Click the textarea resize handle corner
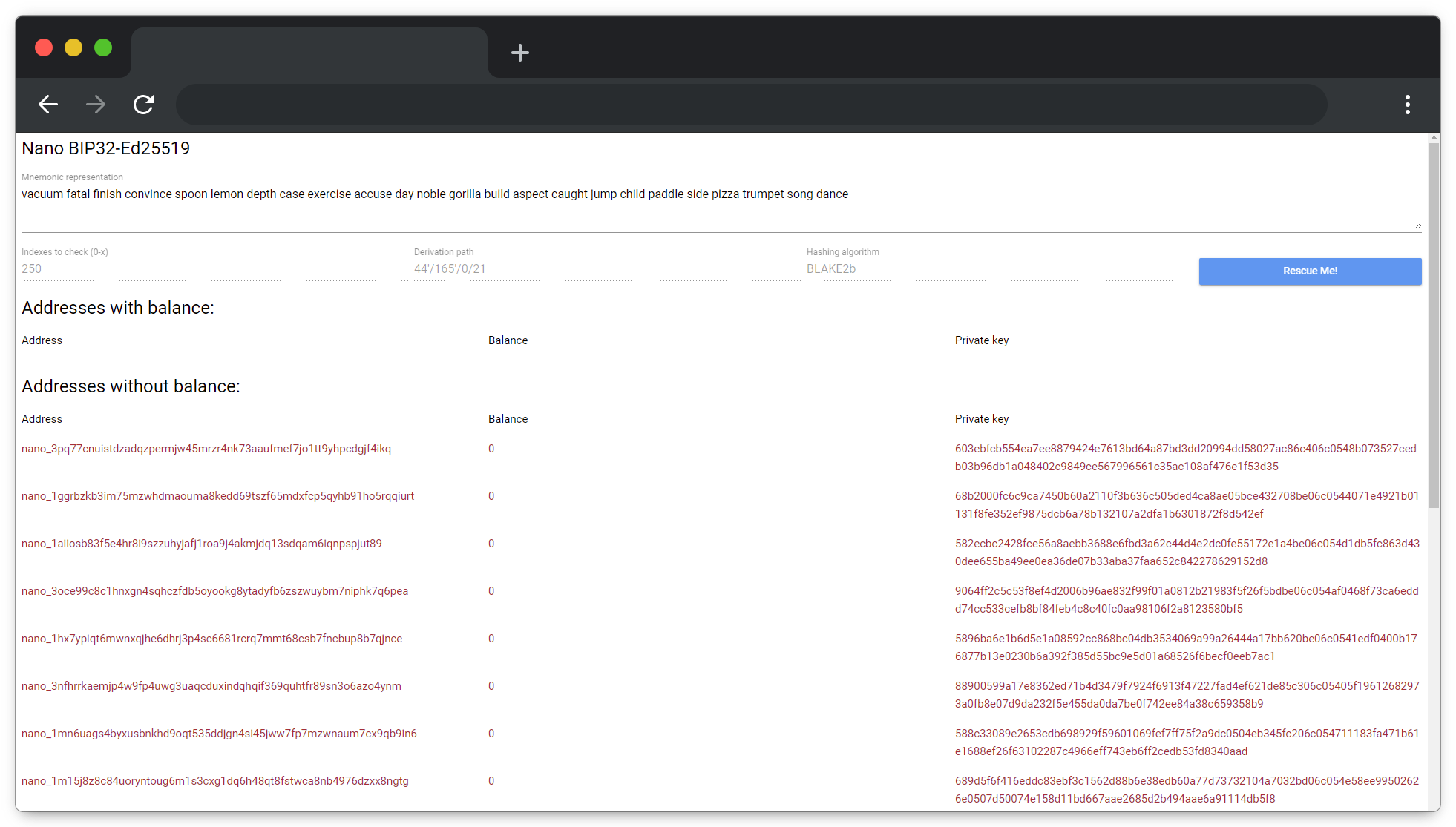 coord(1417,225)
